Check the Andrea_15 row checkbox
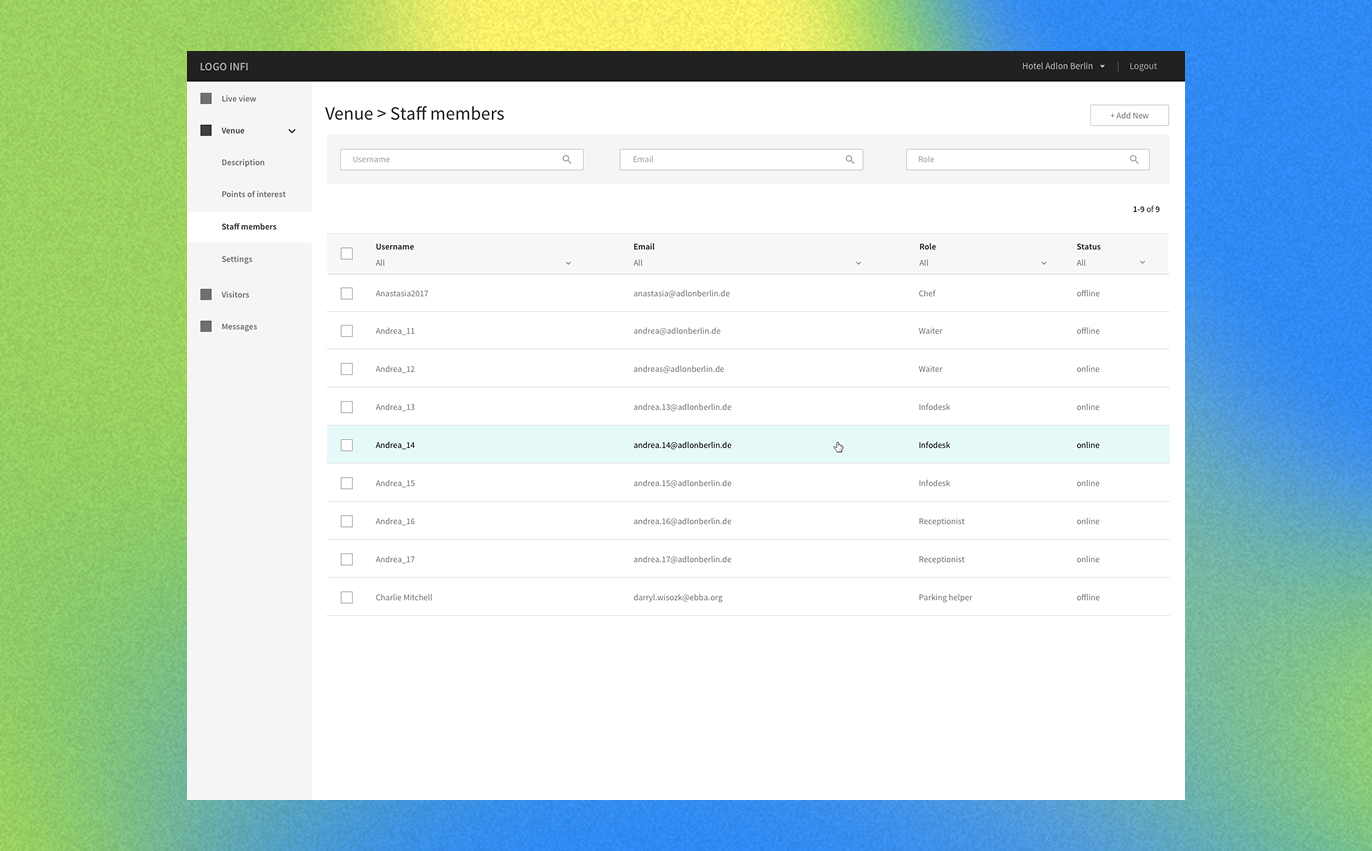Viewport: 1372px width, 851px height. (347, 483)
